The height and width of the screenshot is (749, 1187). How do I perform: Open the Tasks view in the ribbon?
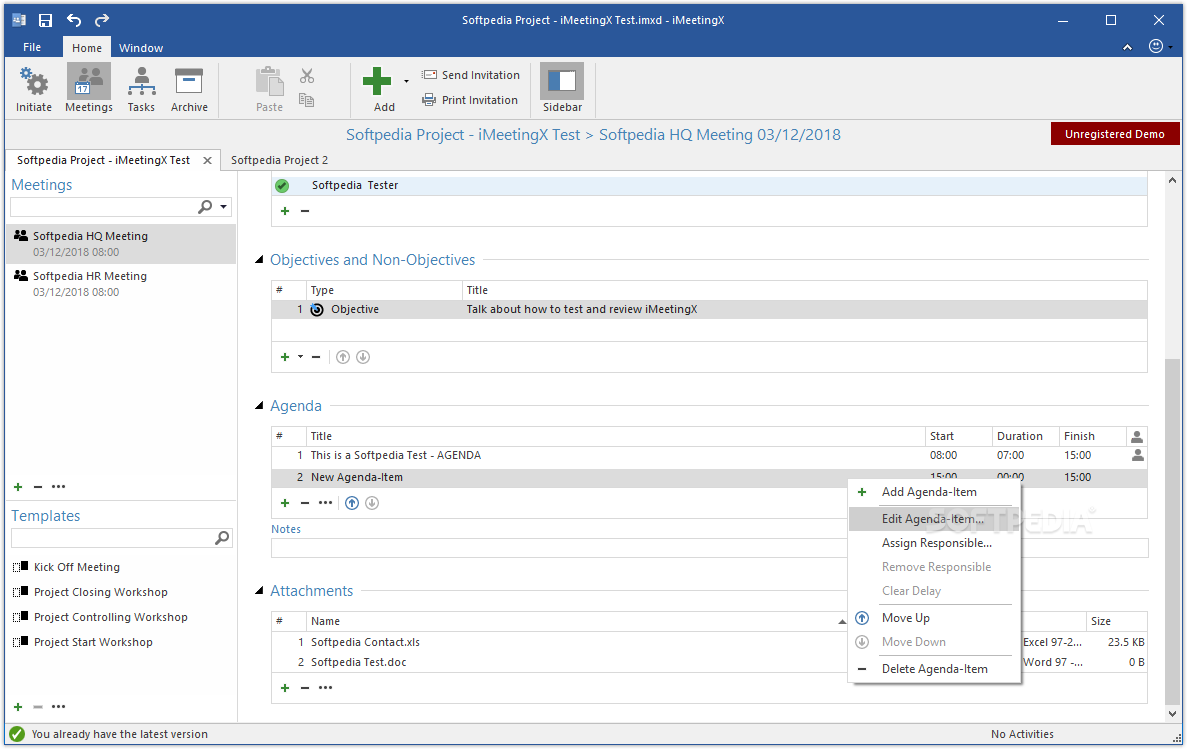(x=141, y=89)
